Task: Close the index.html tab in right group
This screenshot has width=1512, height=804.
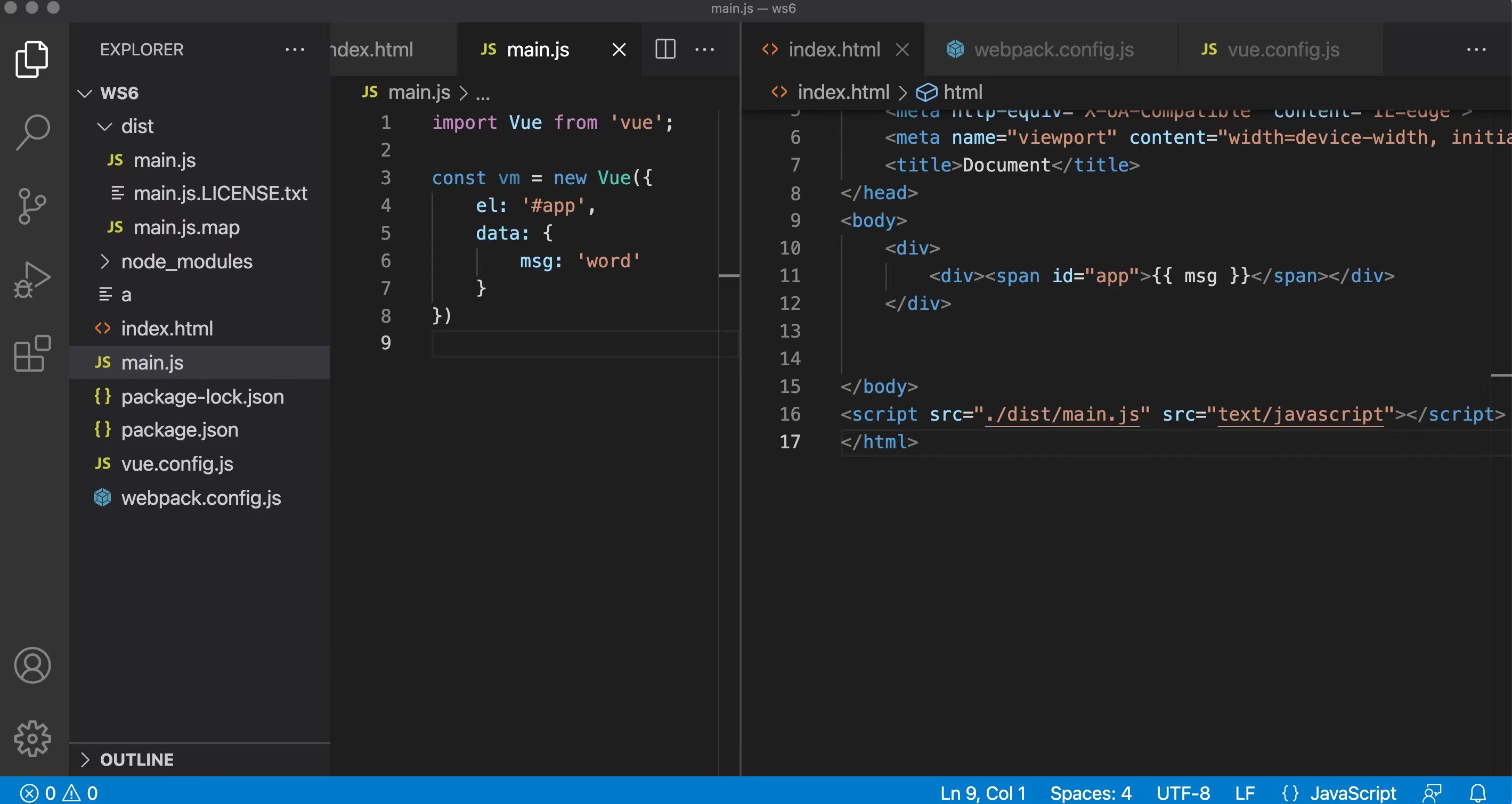Action: 902,50
